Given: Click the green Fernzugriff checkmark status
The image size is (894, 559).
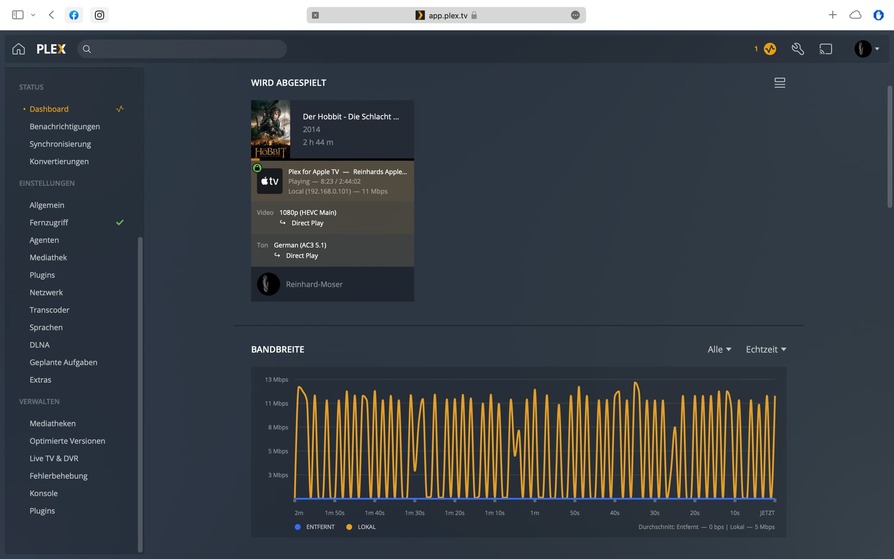Looking at the screenshot, I should (x=120, y=222).
